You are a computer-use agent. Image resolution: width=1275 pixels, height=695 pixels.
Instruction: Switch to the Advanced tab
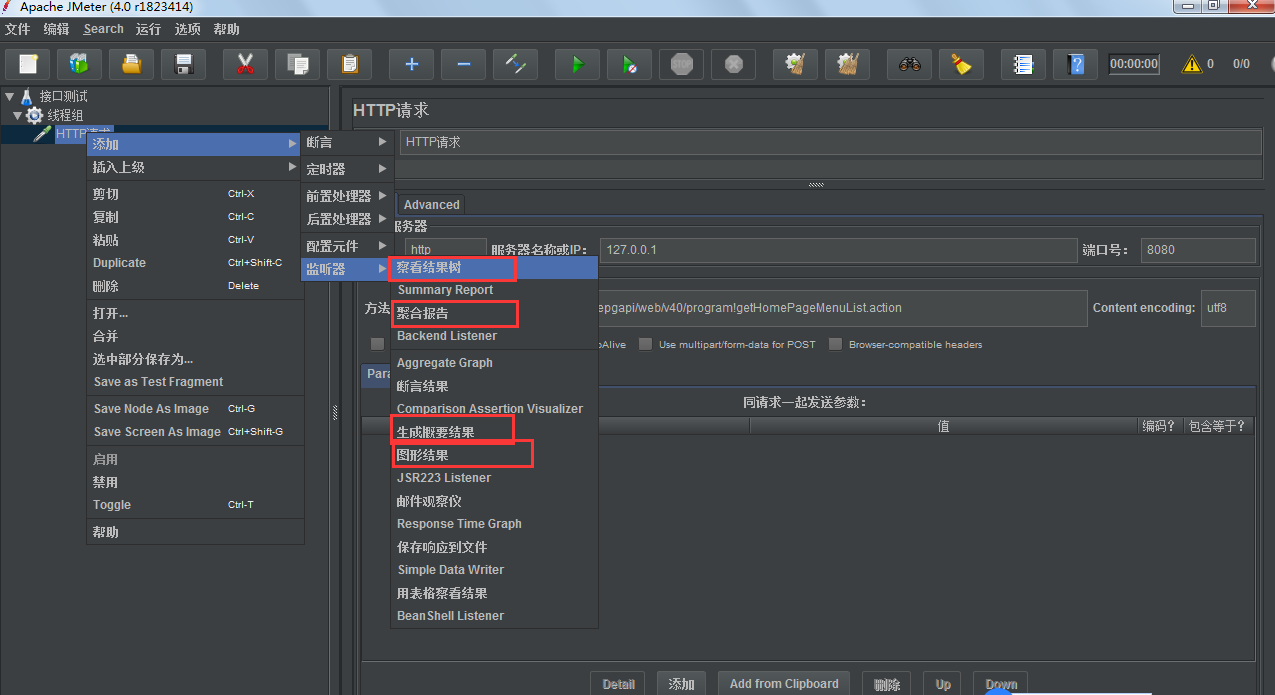click(x=432, y=204)
